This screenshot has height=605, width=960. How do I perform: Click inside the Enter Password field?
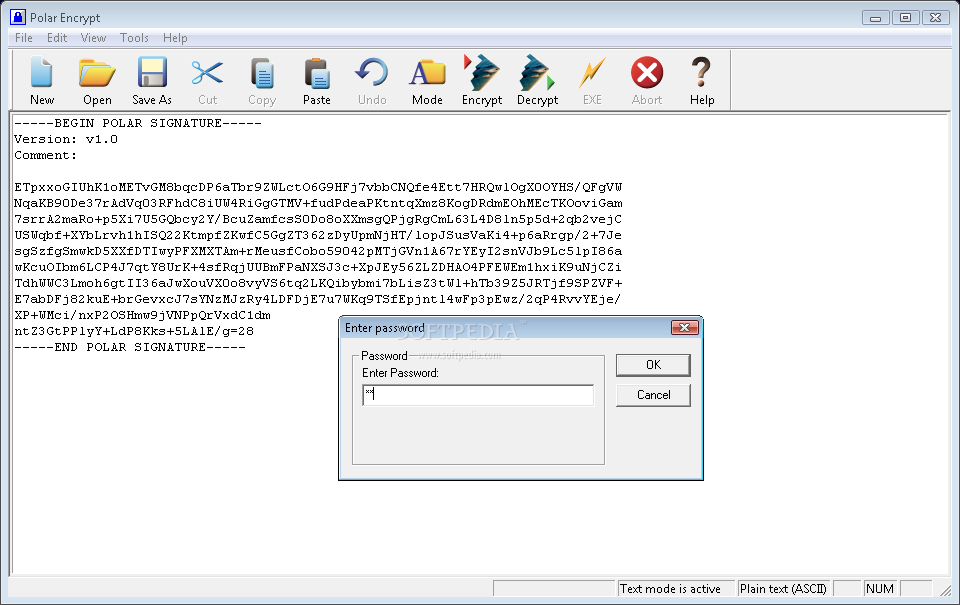tap(478, 395)
